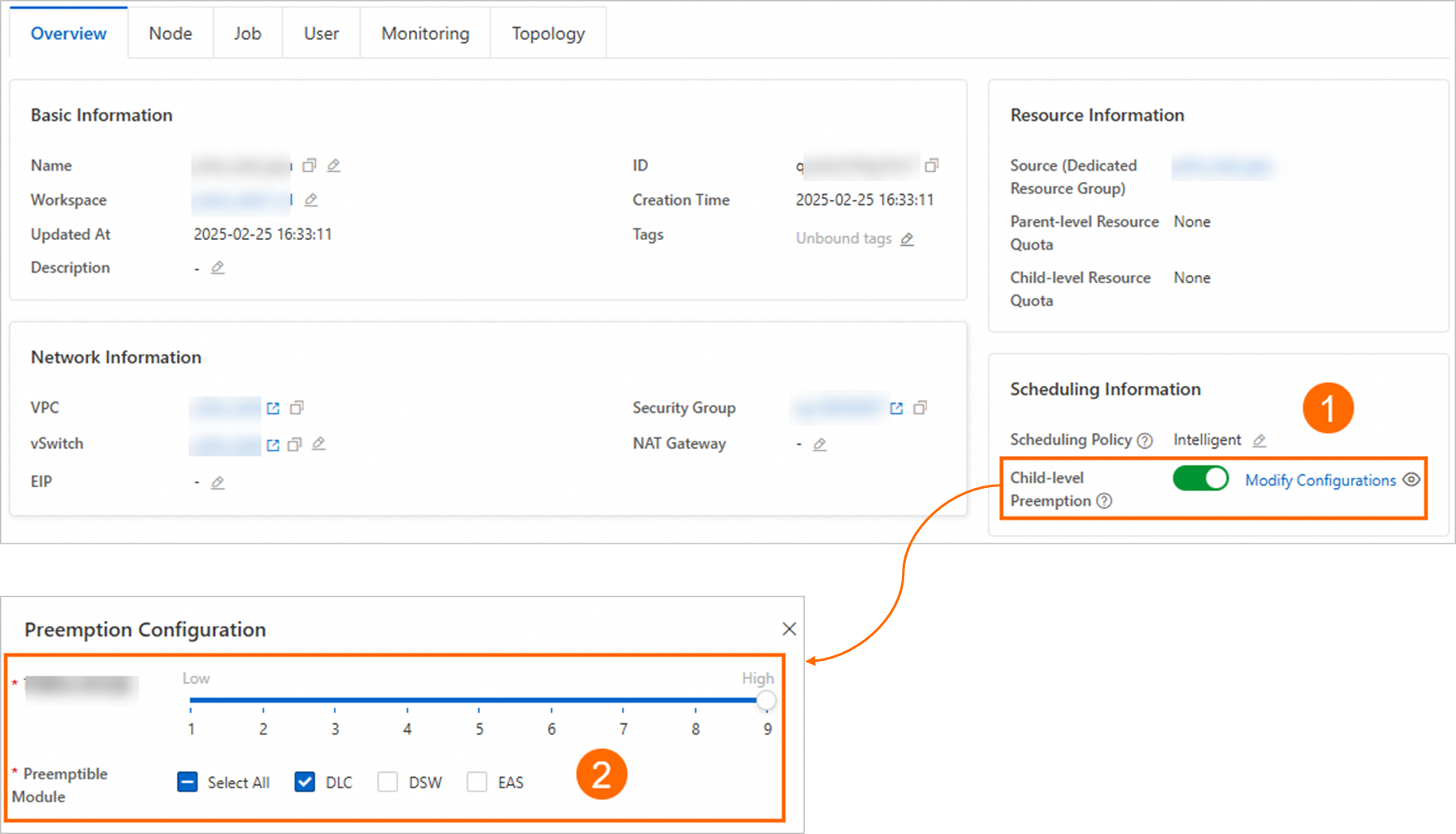
Task: Close the Preemption Configuration dialog
Action: pyautogui.click(x=789, y=628)
